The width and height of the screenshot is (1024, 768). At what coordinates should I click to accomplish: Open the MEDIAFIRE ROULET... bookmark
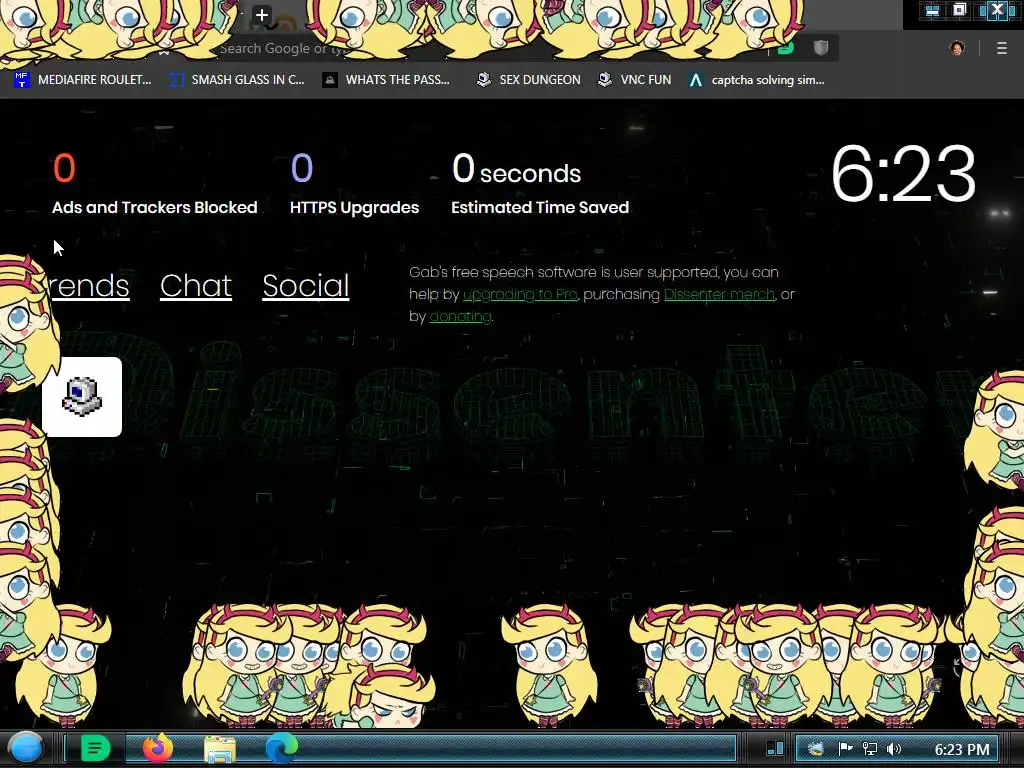(x=82, y=80)
